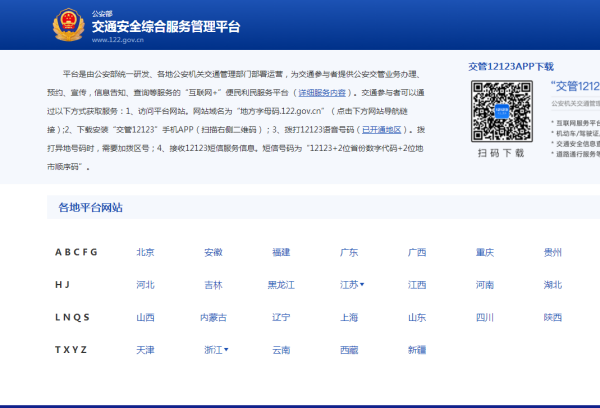600x408 pixels.
Task: Open the 广西 platform site
Action: [417, 252]
